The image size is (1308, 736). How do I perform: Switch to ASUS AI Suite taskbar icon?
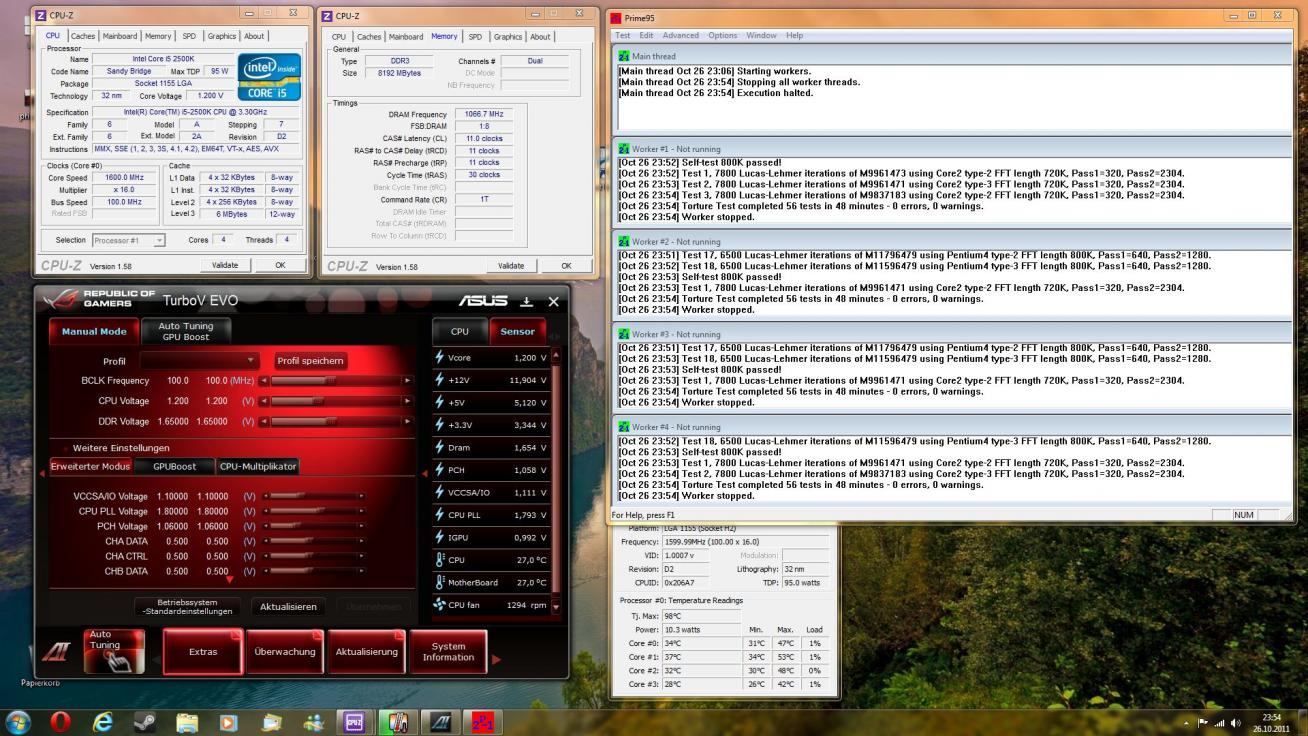[439, 721]
